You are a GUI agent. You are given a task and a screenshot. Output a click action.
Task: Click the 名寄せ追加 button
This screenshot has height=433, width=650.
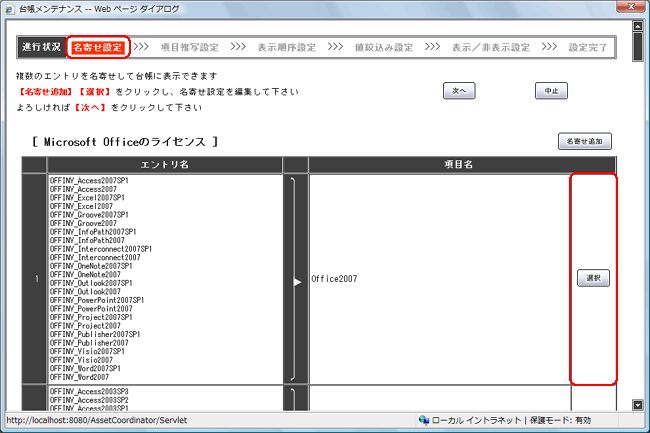[x=585, y=141]
